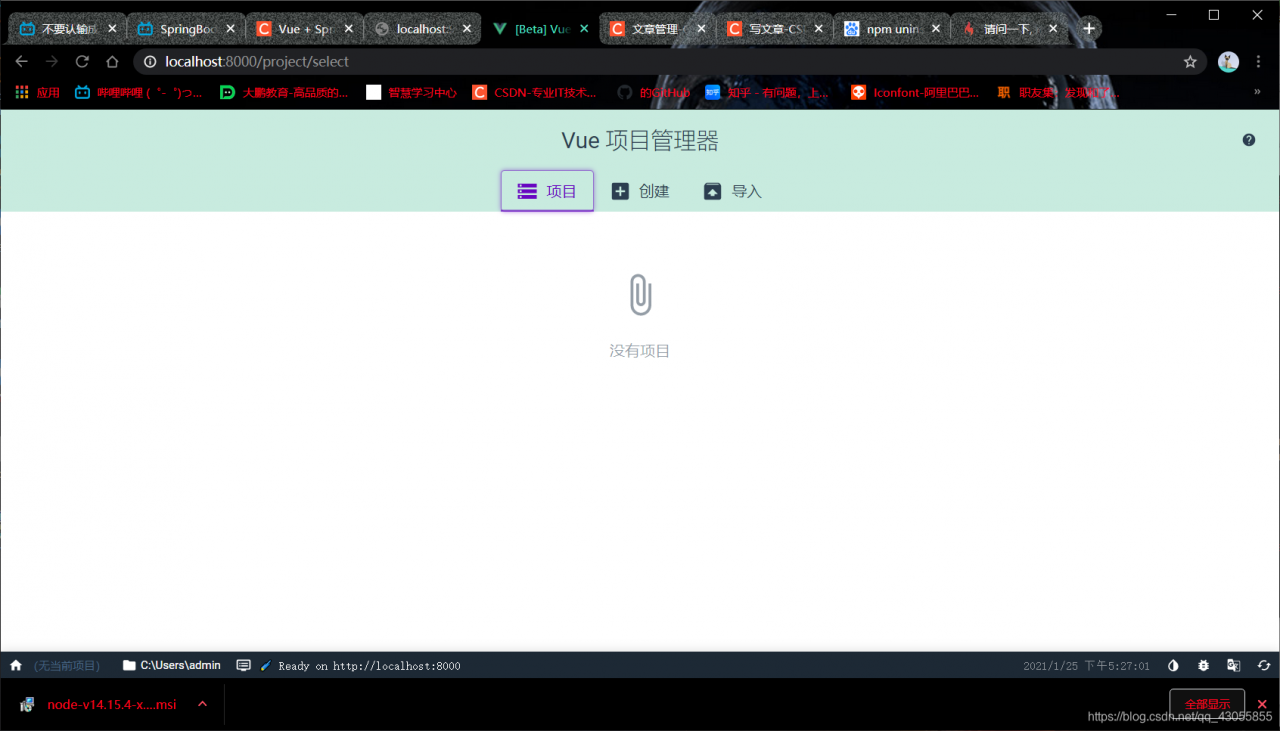Expand the node-v14.15.4 download chevron
1280x731 pixels.
pos(202,704)
